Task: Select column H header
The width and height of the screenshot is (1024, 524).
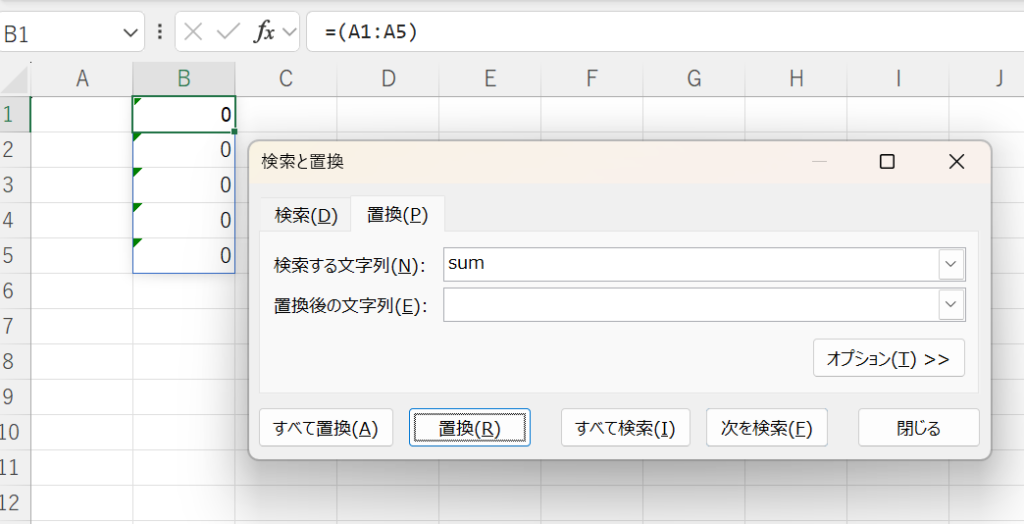Action: tap(795, 79)
